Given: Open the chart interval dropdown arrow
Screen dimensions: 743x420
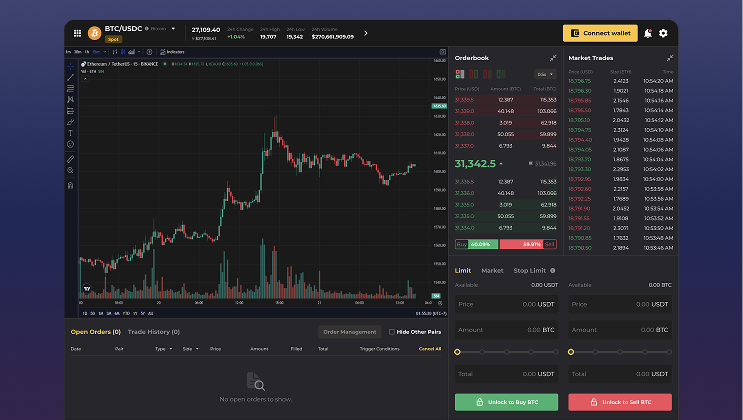Looking at the screenshot, I should 105,52.
